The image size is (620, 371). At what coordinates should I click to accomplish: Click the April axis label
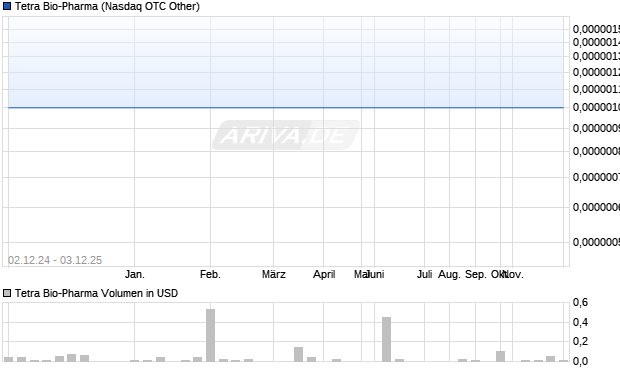(324, 274)
